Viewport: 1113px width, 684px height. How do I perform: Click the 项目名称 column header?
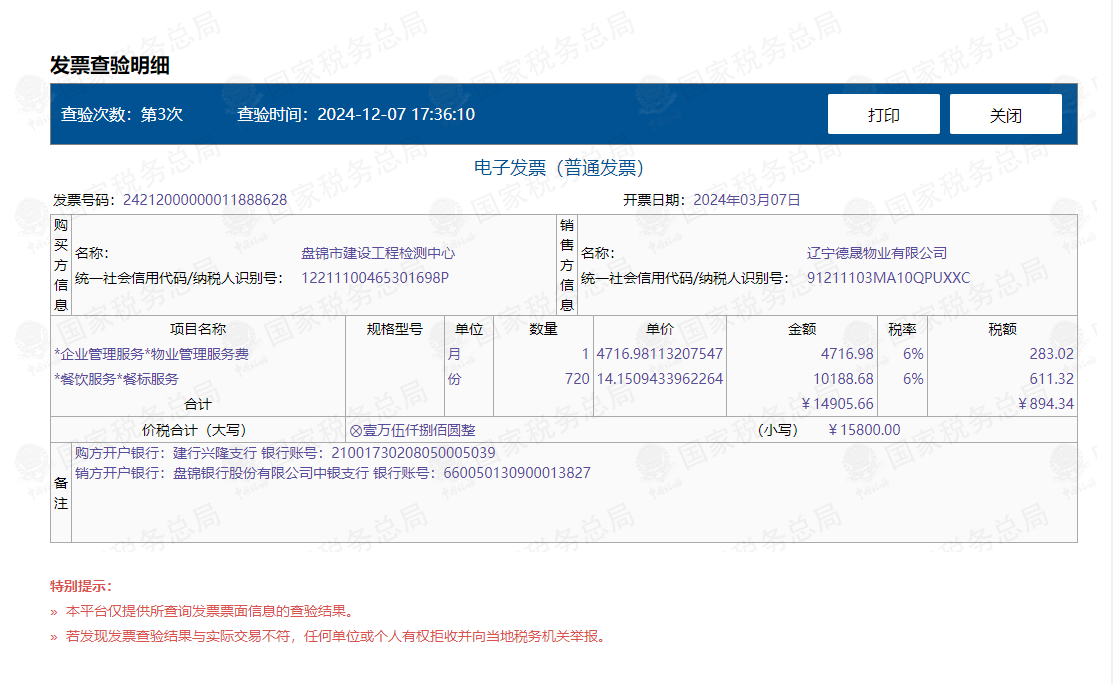[197, 329]
